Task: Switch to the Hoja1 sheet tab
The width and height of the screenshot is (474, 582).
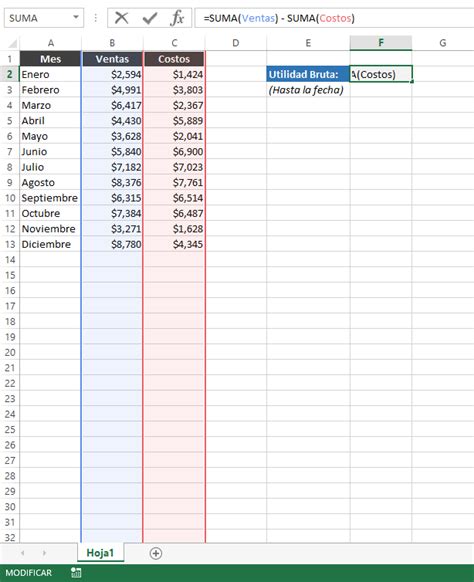Action: pyautogui.click(x=100, y=553)
